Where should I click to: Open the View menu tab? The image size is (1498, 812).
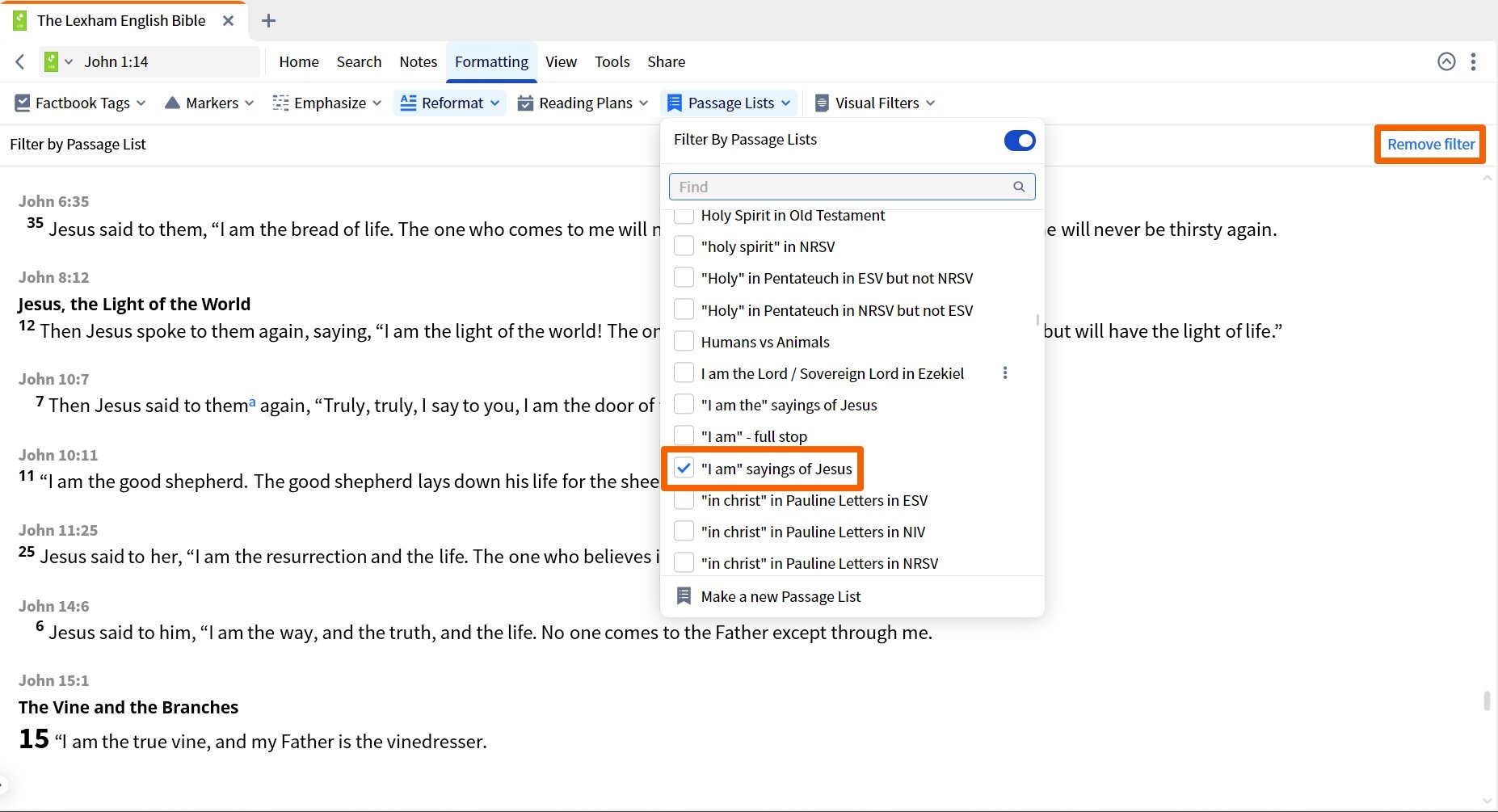point(561,61)
